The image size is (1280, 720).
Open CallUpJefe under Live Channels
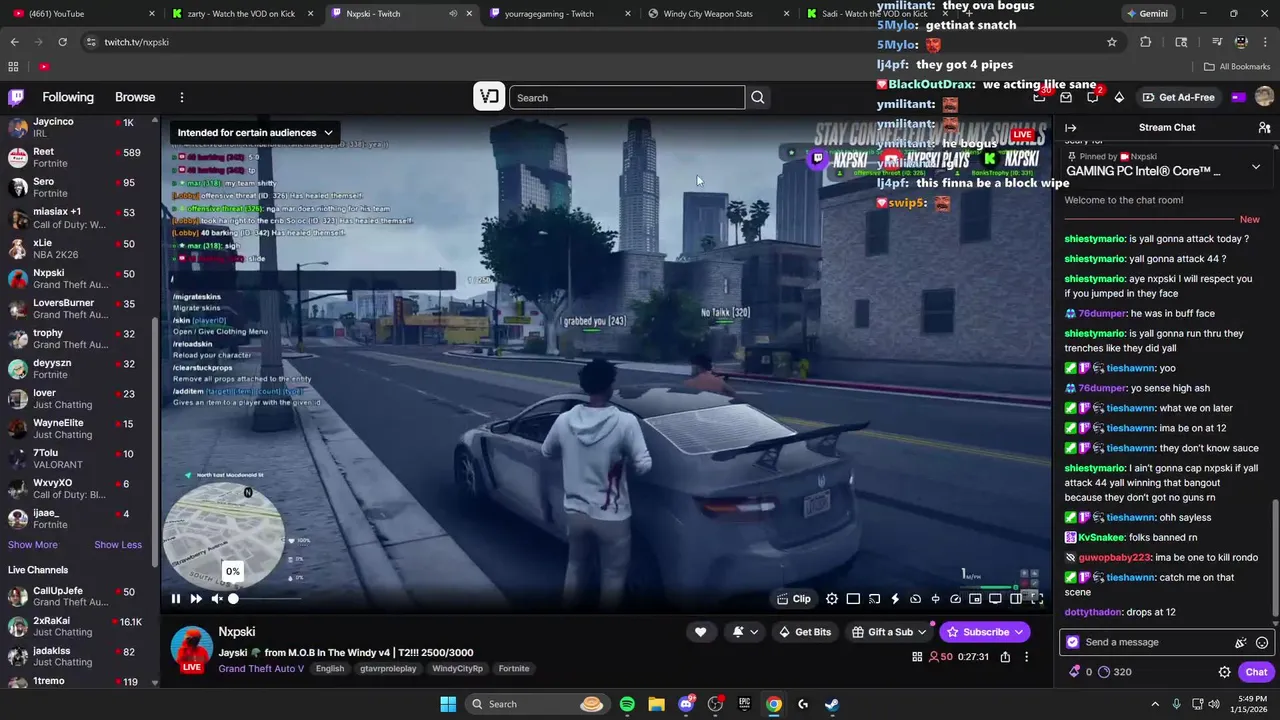pyautogui.click(x=78, y=596)
